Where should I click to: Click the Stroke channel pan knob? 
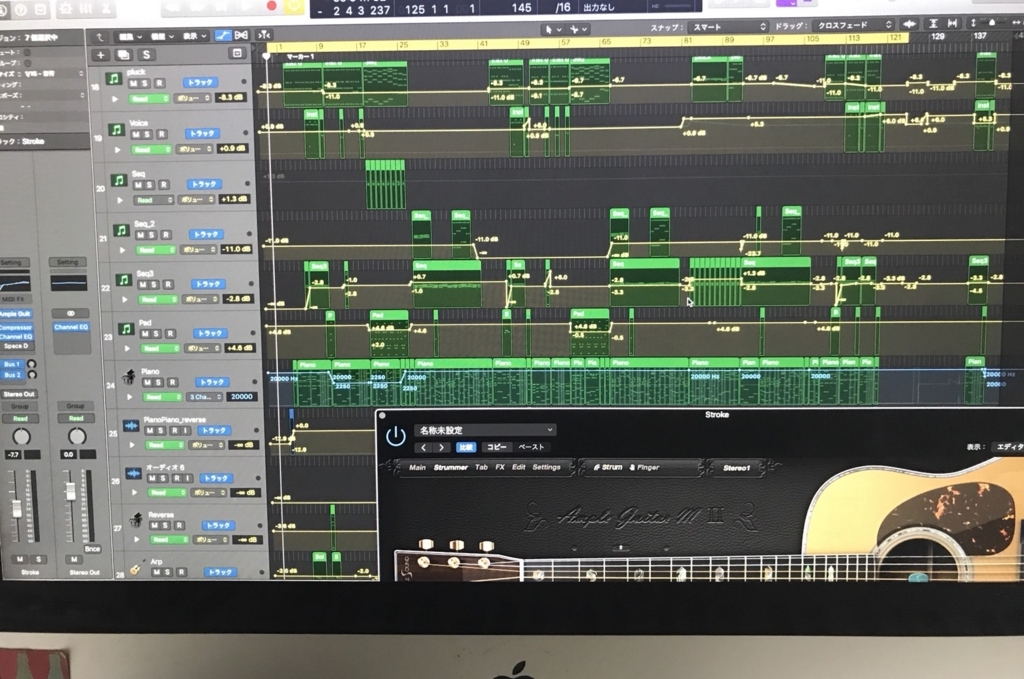click(22, 436)
